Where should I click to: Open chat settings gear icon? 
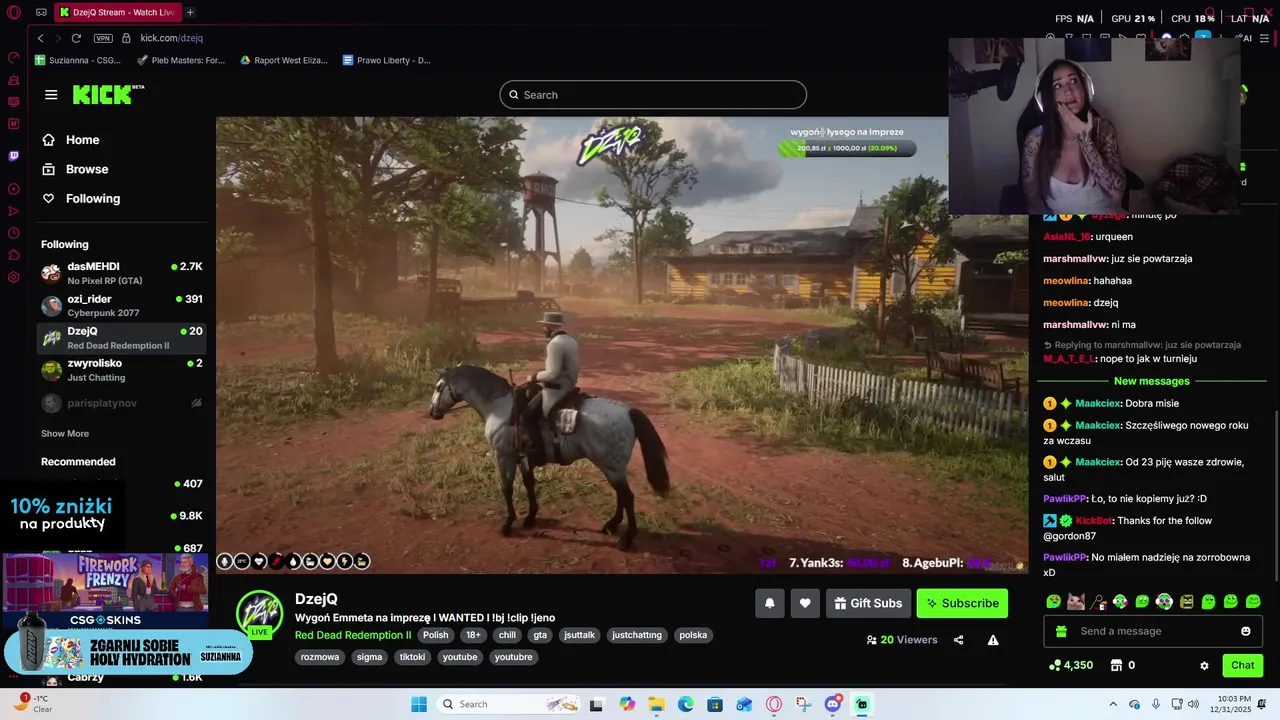pyautogui.click(x=1204, y=665)
